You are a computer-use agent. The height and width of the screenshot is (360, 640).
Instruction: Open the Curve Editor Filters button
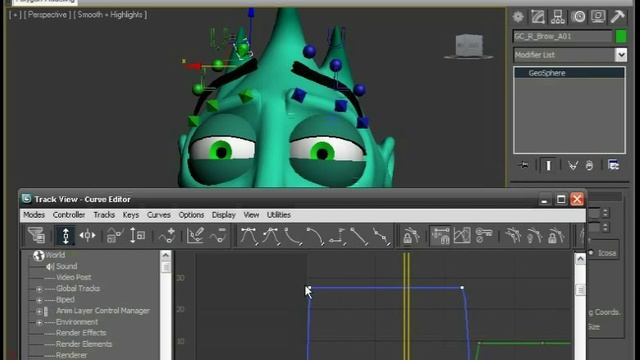tap(36, 236)
